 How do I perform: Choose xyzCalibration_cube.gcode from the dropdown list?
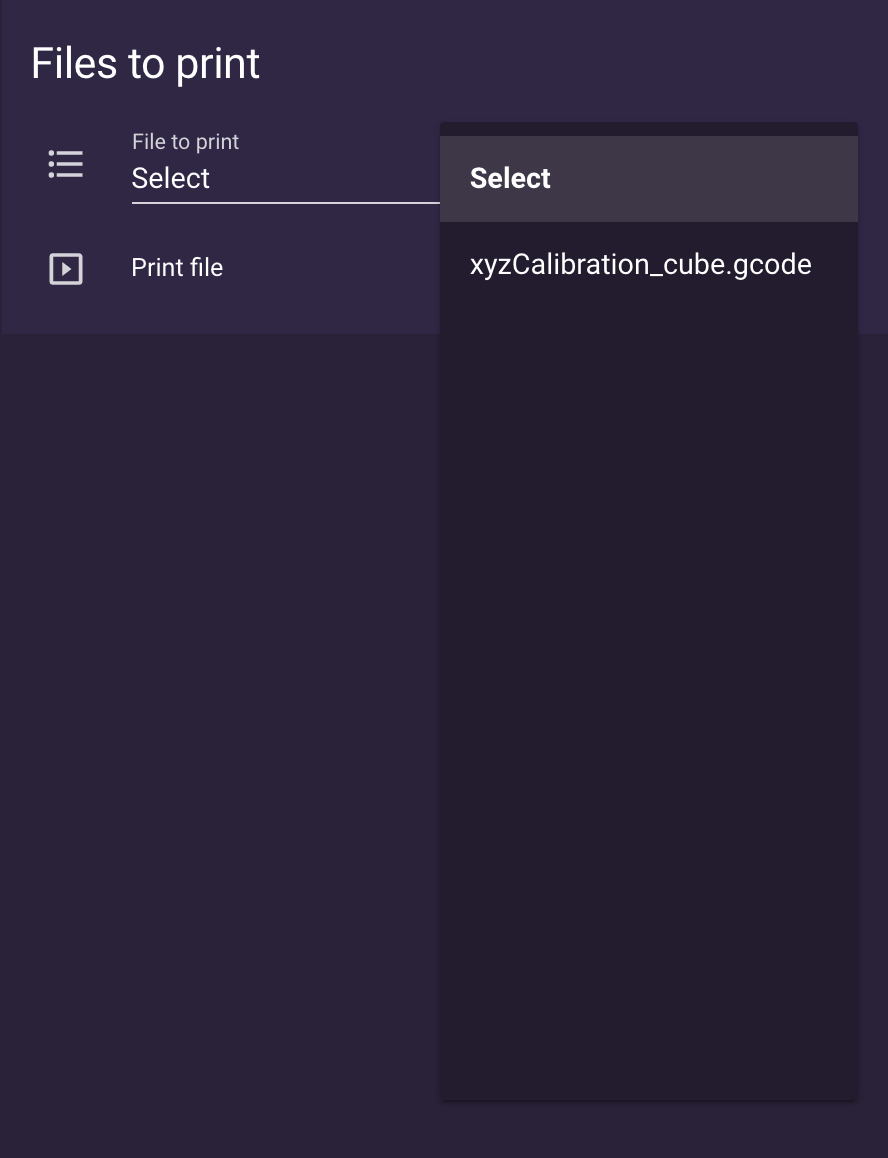(640, 265)
